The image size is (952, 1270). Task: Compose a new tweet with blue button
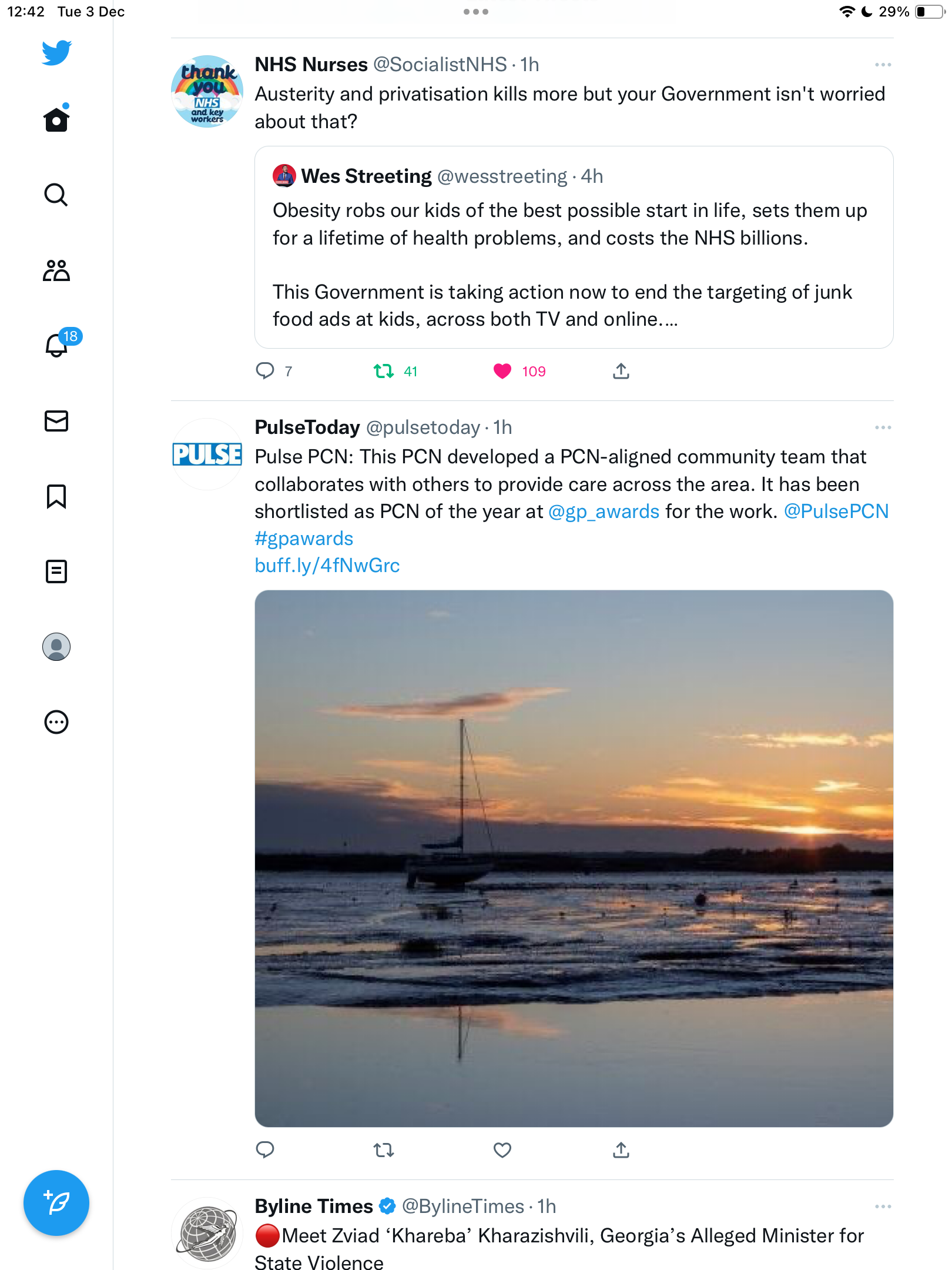pos(56,1203)
